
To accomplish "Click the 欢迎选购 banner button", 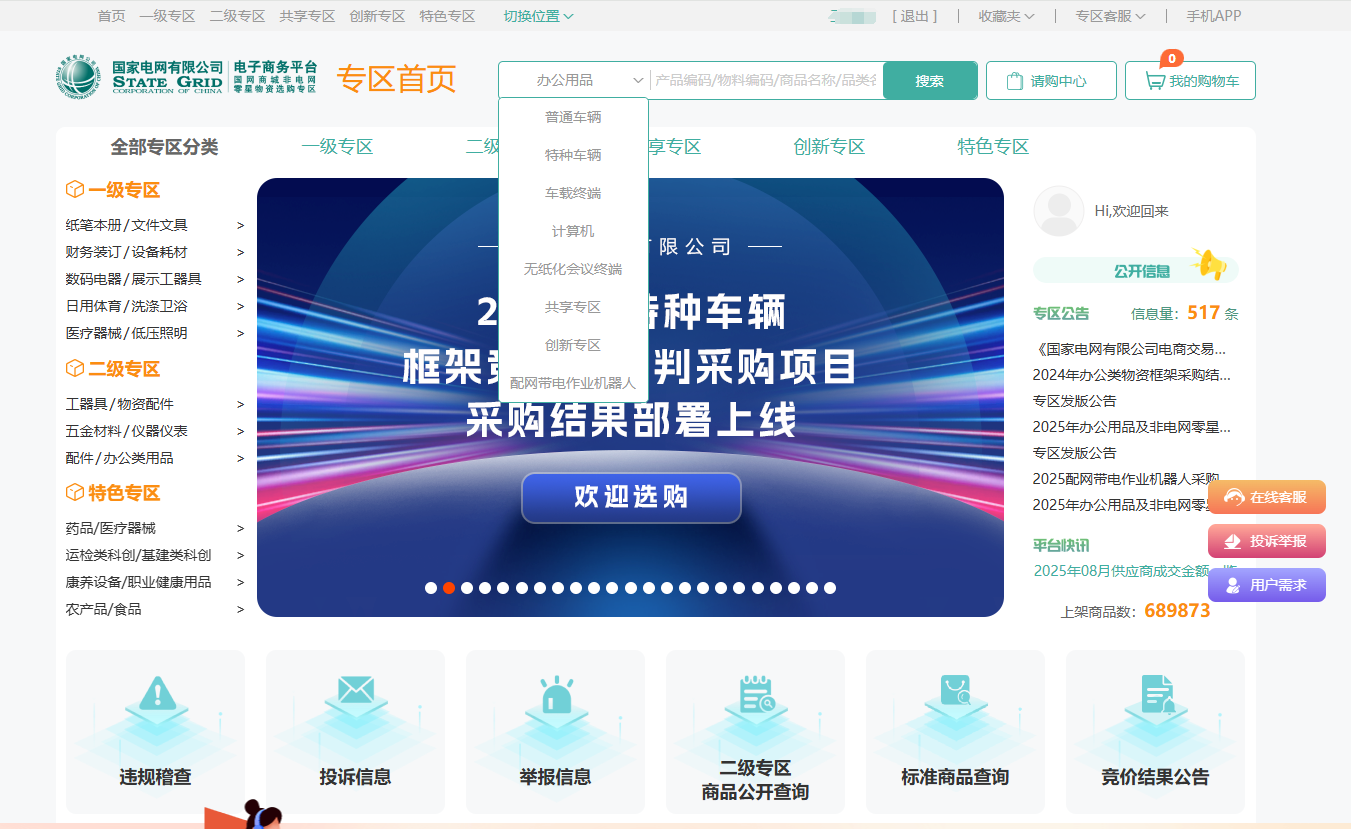I will (631, 497).
